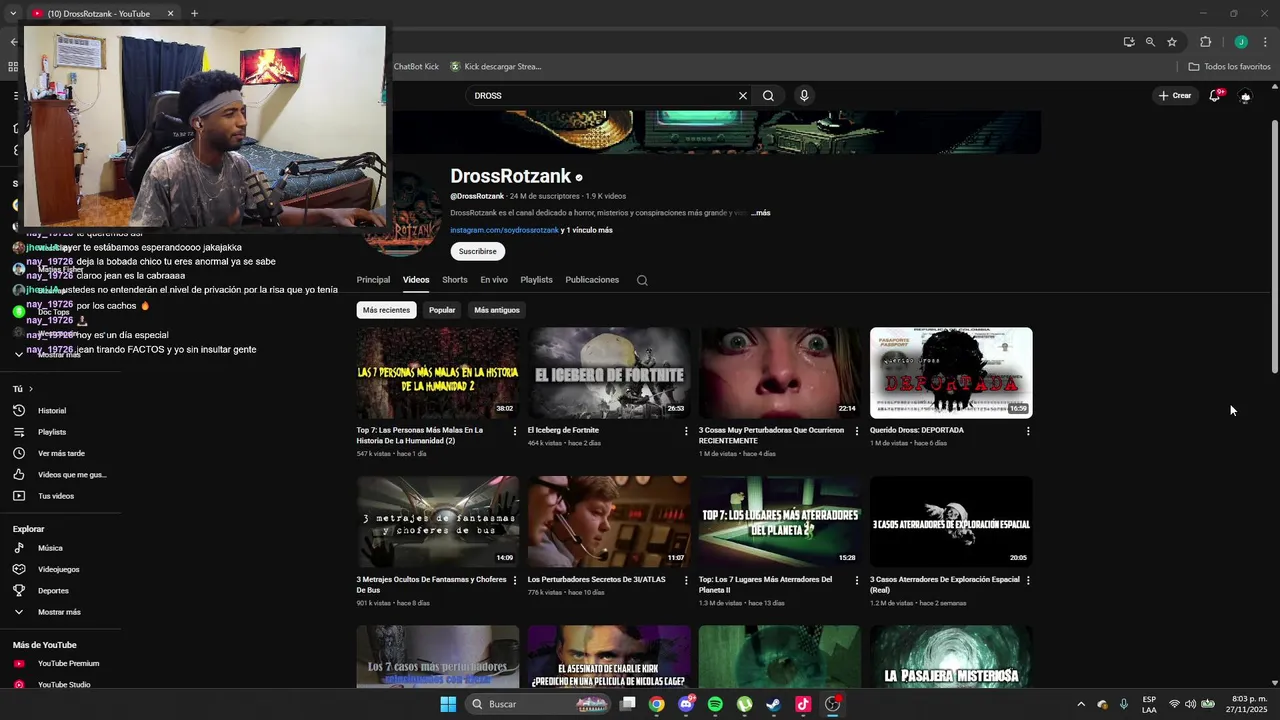Open options menu for Top 7 Personas Más Malas video
1280x720 pixels.
[515, 431]
